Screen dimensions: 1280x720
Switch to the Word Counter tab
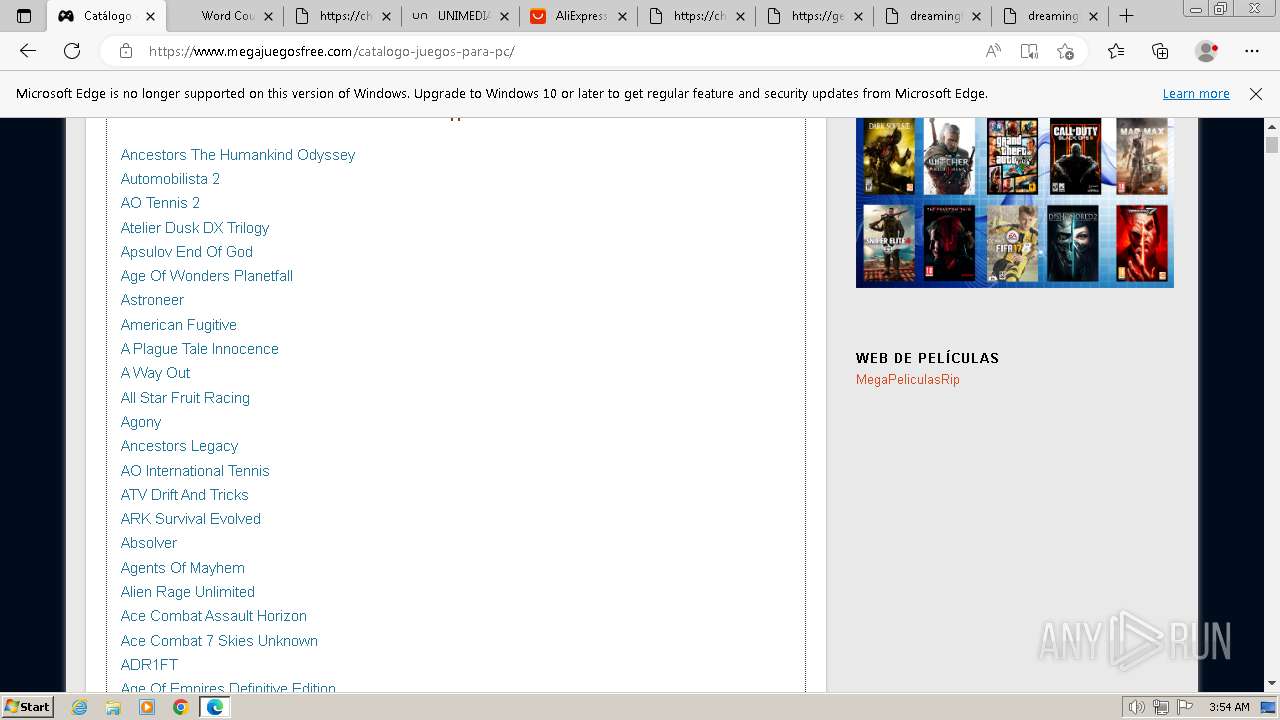pos(225,16)
